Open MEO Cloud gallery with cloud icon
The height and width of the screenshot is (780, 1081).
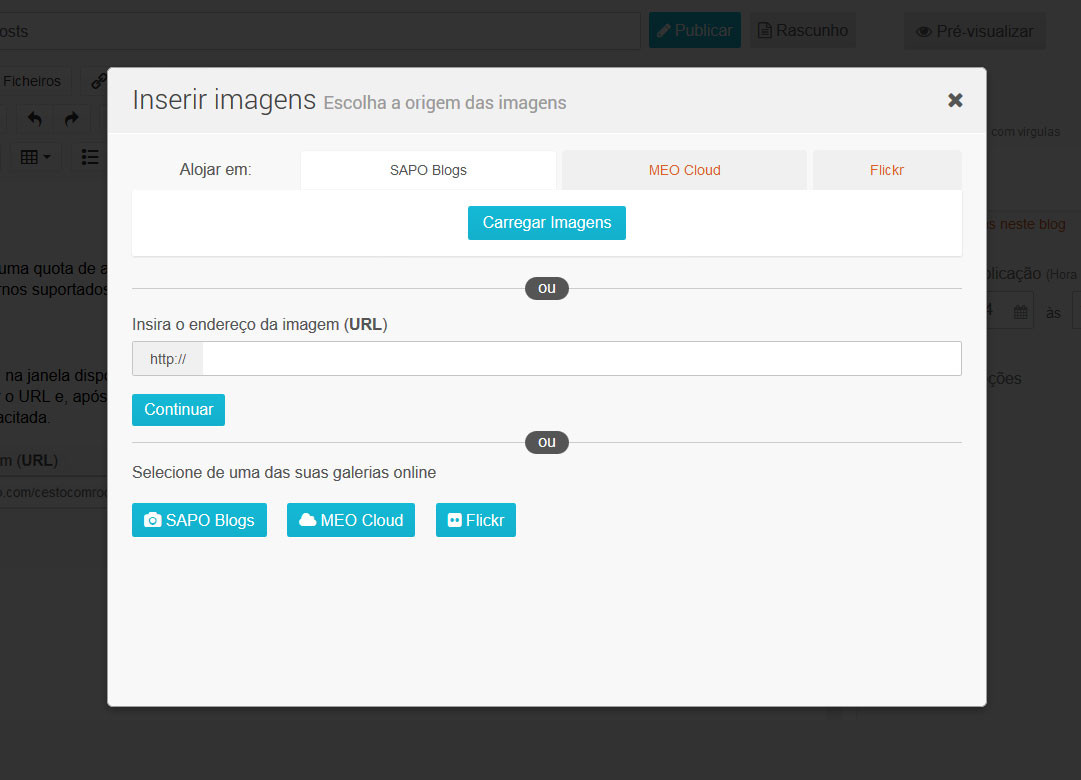[x=350, y=520]
